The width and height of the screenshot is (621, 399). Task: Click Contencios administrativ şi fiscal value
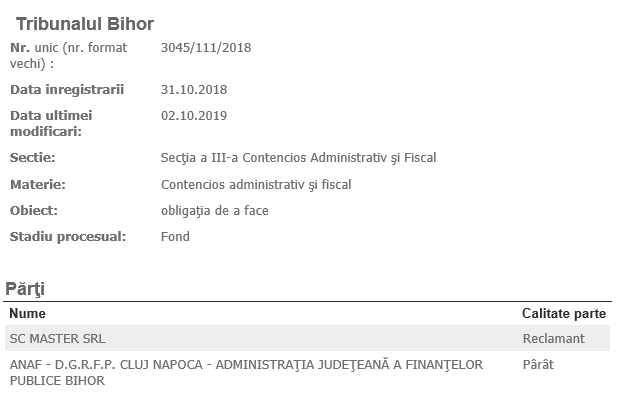256,185
